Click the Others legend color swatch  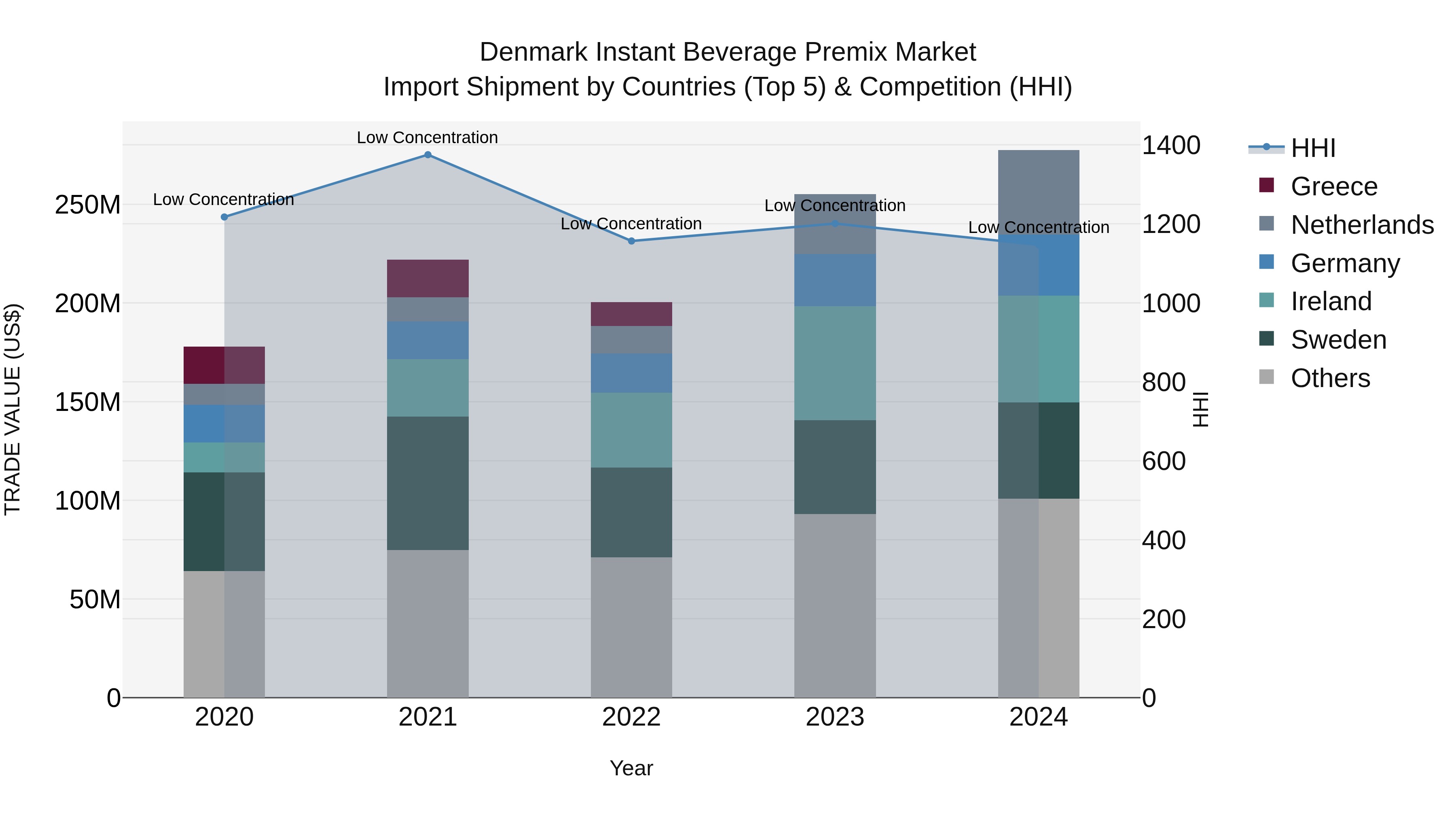[x=1267, y=377]
